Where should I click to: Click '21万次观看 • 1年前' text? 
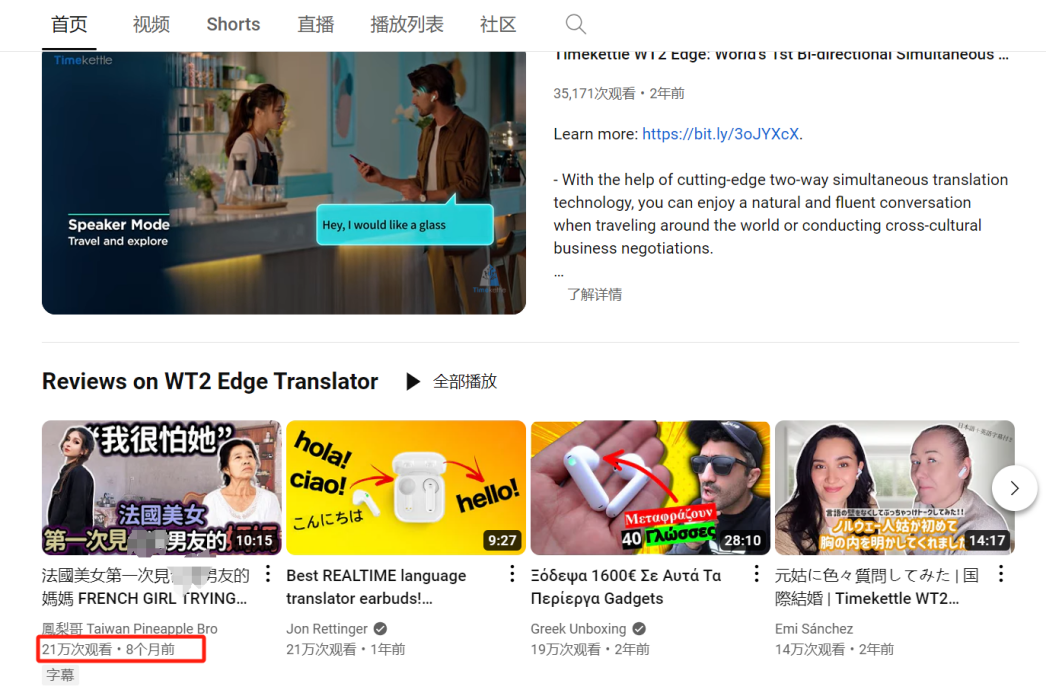pyautogui.click(x=346, y=649)
